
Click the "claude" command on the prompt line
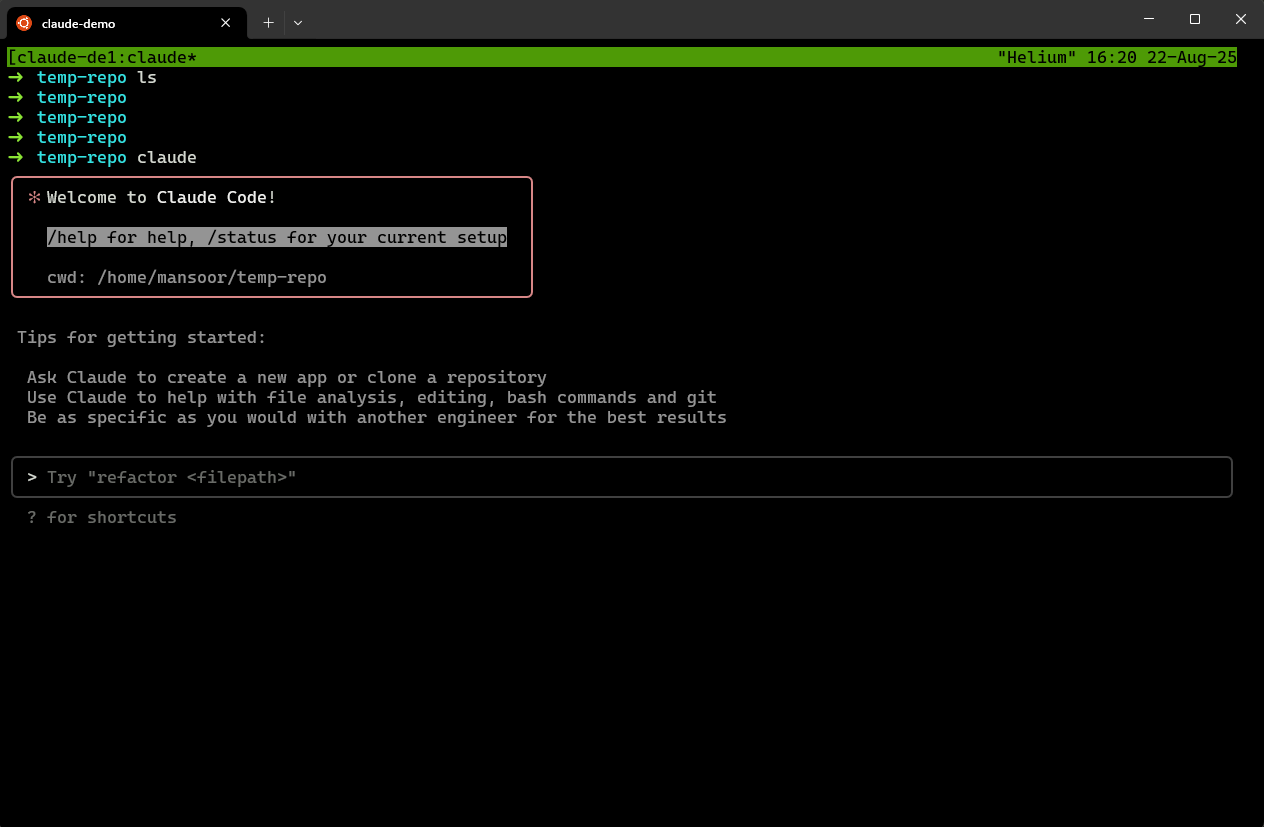[167, 158]
